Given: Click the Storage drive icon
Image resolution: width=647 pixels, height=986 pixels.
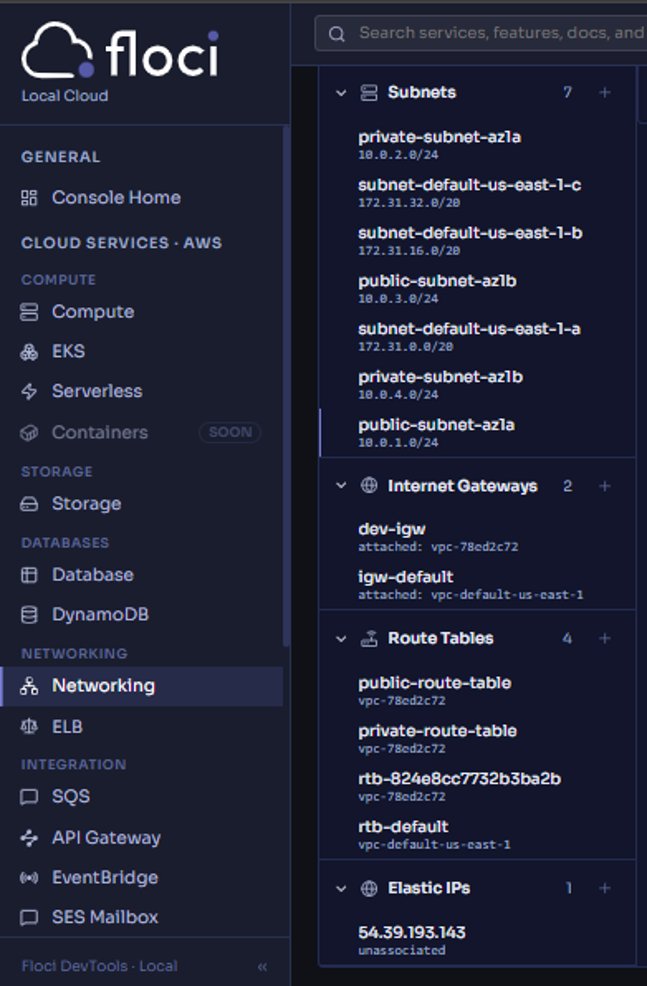Looking at the screenshot, I should coord(29,504).
